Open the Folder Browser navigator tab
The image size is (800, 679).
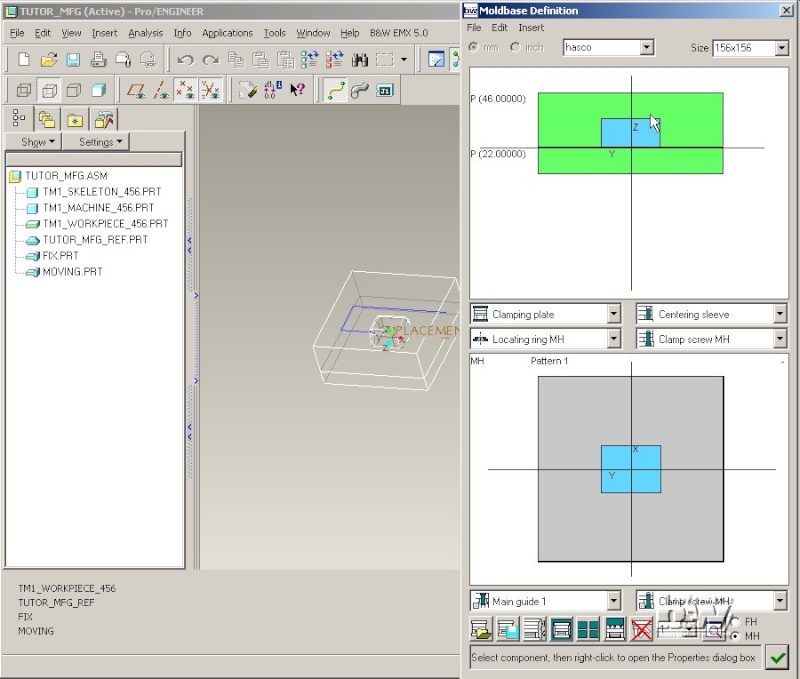point(47,120)
